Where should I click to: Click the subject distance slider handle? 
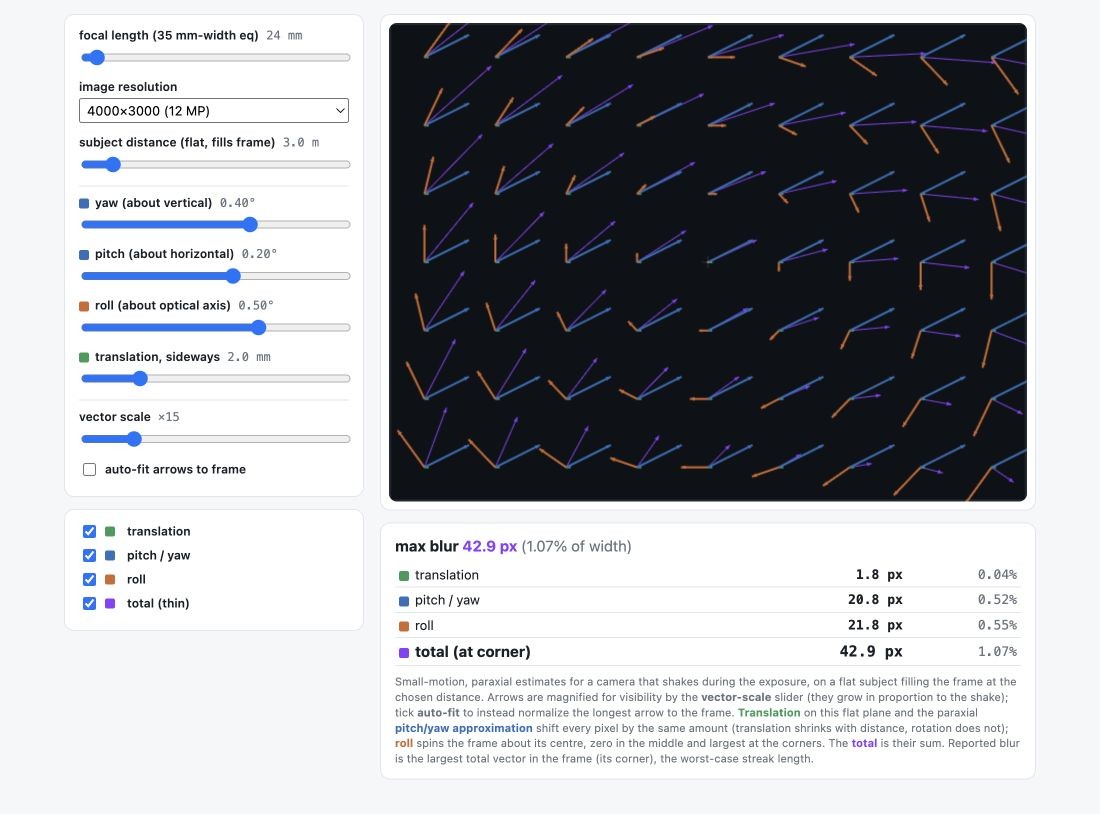point(113,165)
